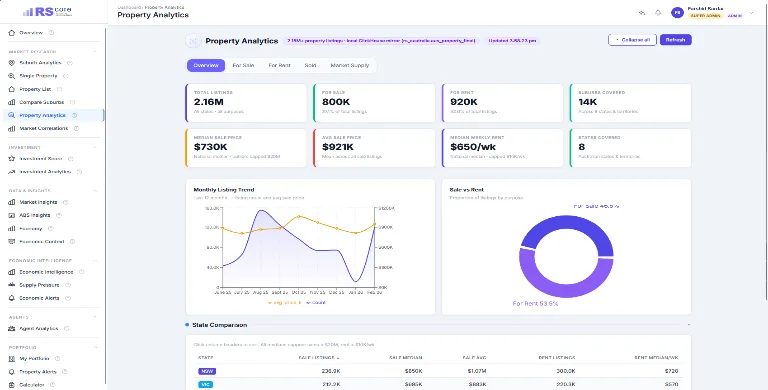Click the Economic Alerts bell icon

(x=12, y=298)
